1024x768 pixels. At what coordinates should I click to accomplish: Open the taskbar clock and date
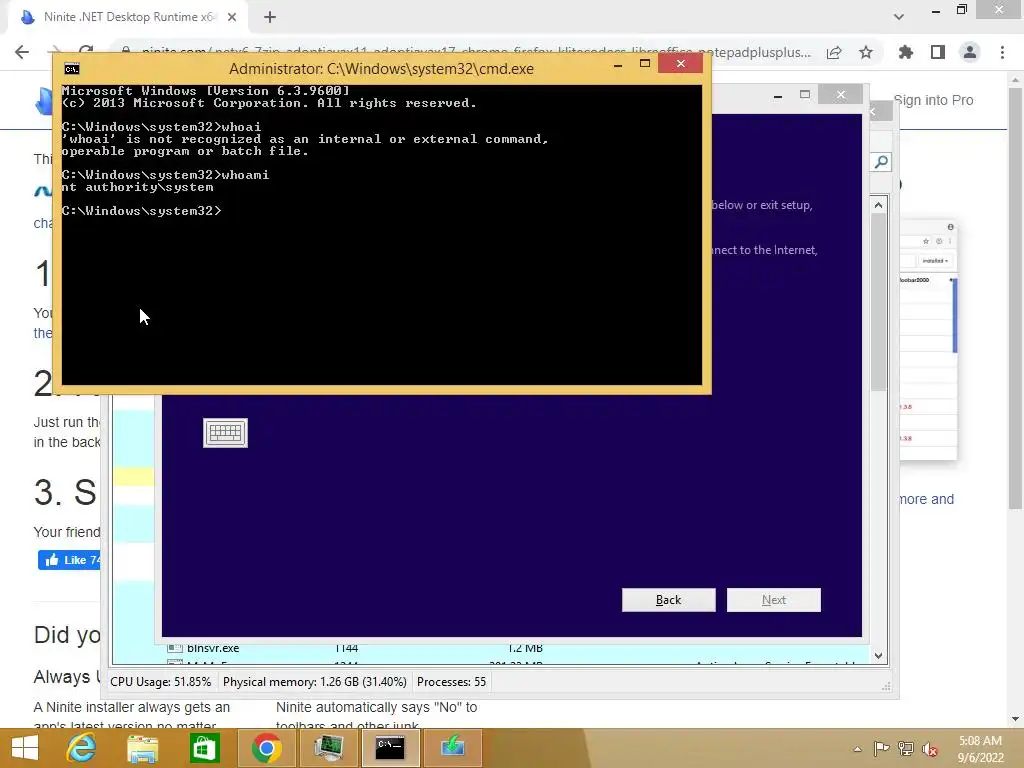[980, 749]
